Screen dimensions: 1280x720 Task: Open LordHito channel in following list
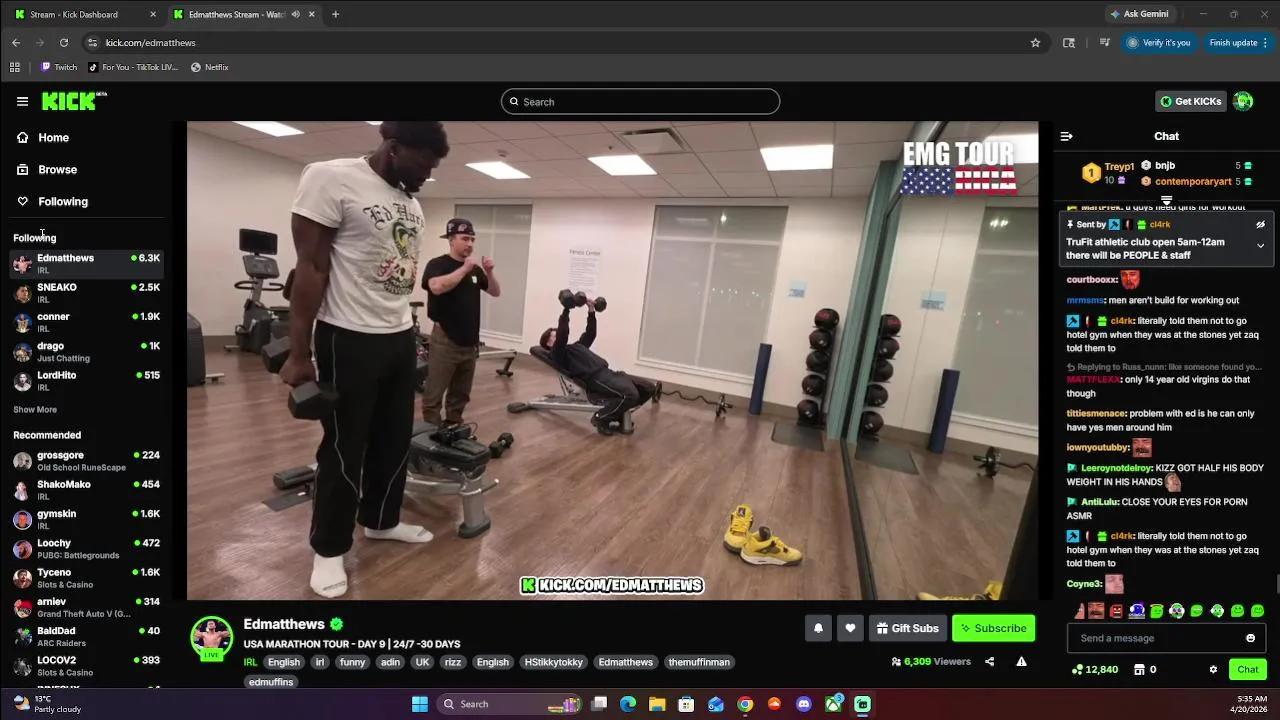(x=86, y=380)
